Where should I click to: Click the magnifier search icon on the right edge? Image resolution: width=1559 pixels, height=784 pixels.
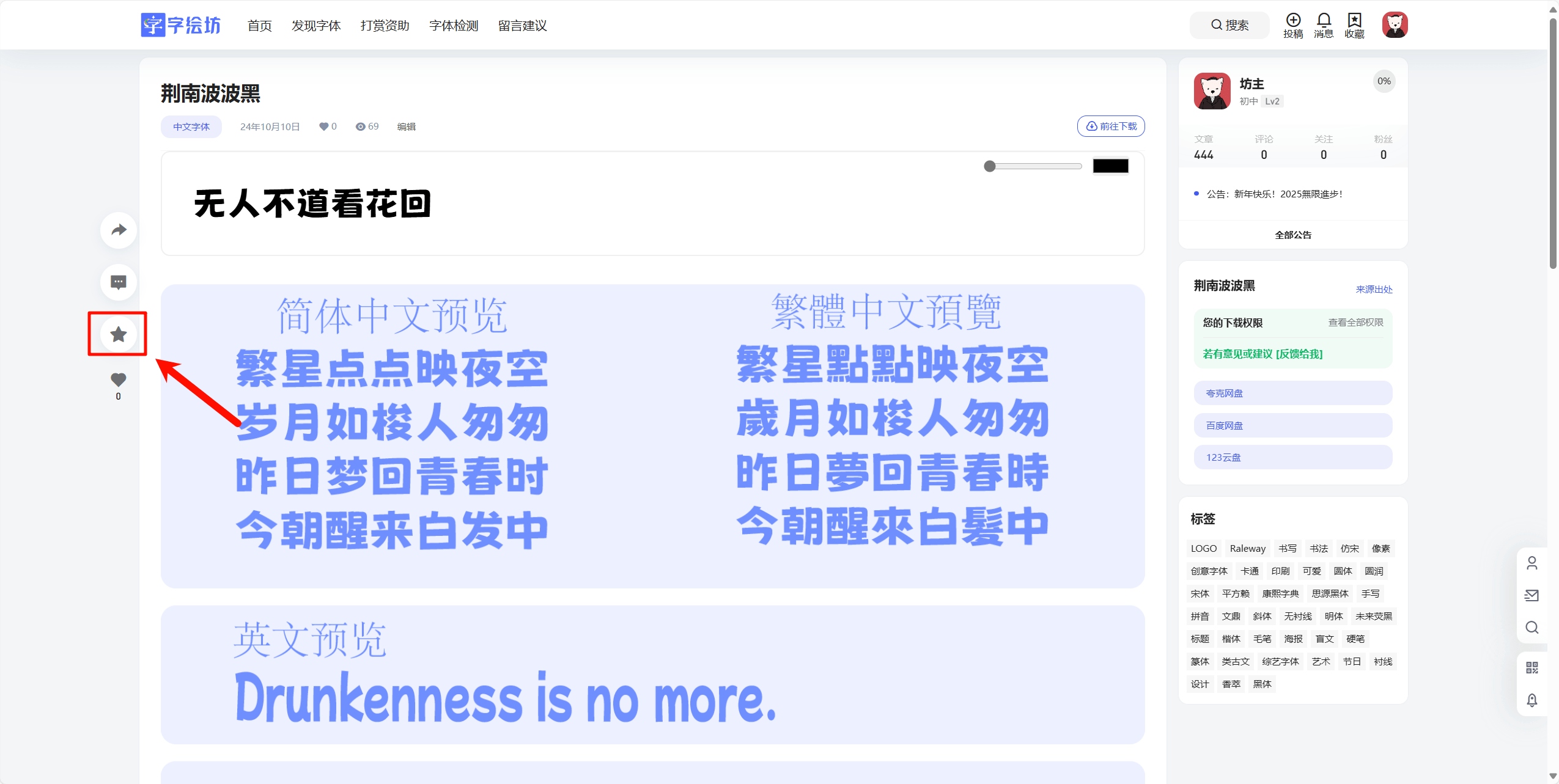click(x=1533, y=628)
